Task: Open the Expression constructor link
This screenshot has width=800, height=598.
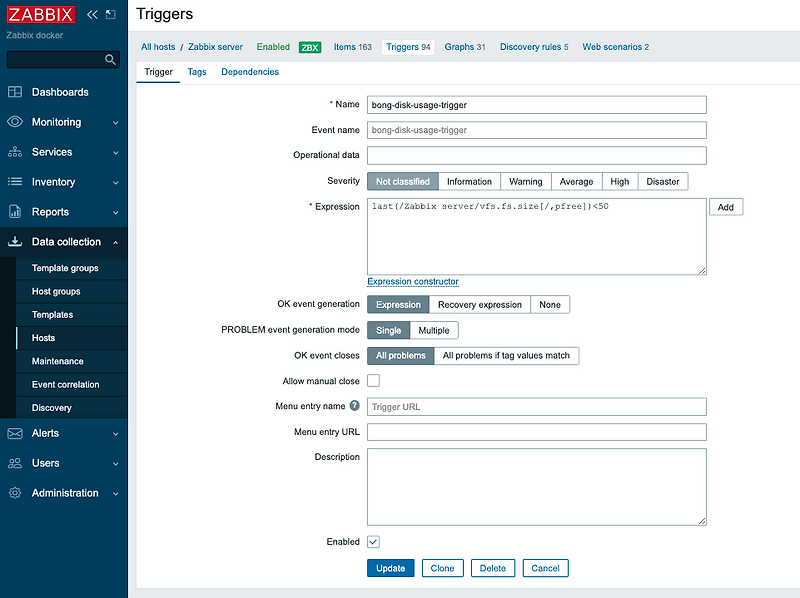Action: click(412, 281)
